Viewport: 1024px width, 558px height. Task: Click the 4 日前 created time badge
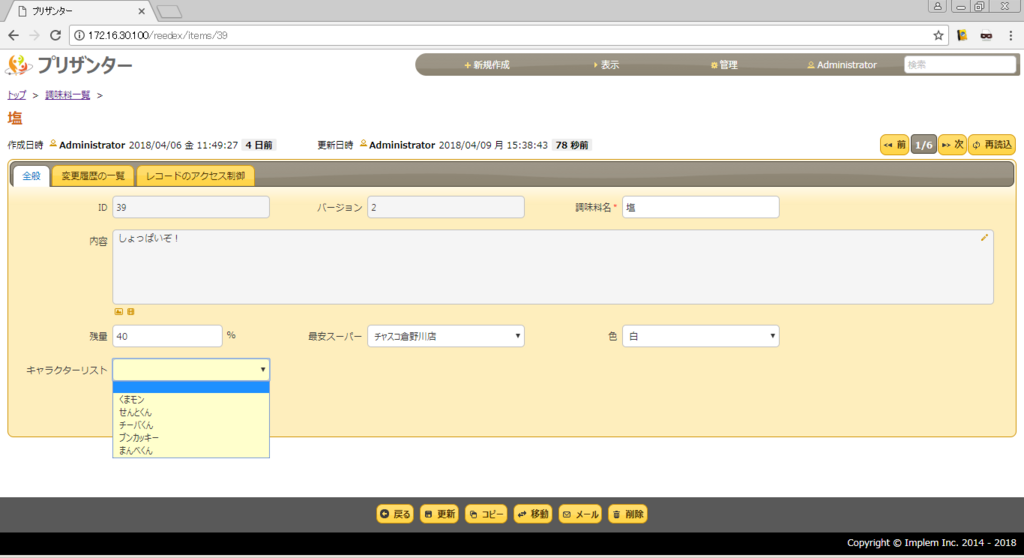[259, 145]
